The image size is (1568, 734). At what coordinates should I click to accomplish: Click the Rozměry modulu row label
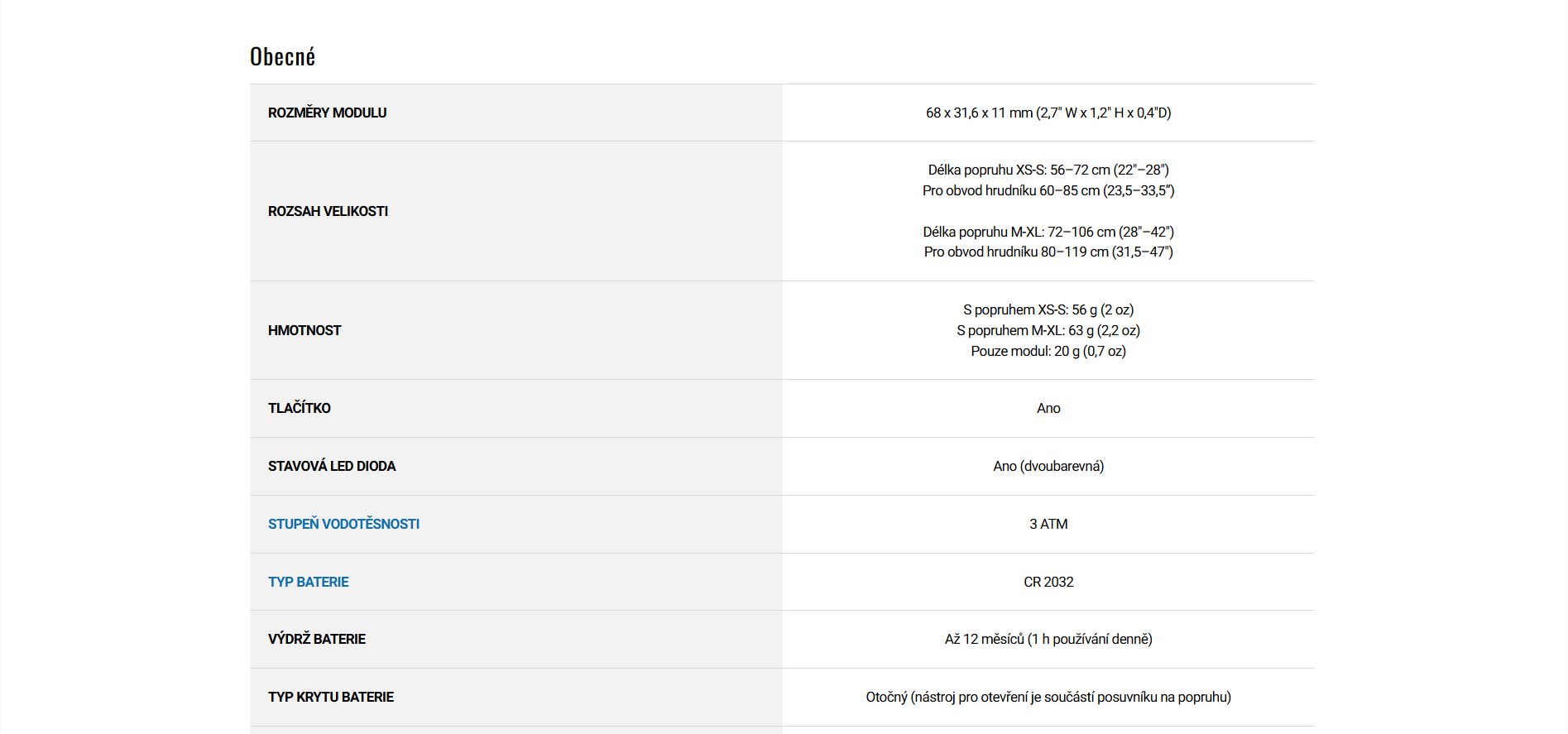[x=327, y=113]
